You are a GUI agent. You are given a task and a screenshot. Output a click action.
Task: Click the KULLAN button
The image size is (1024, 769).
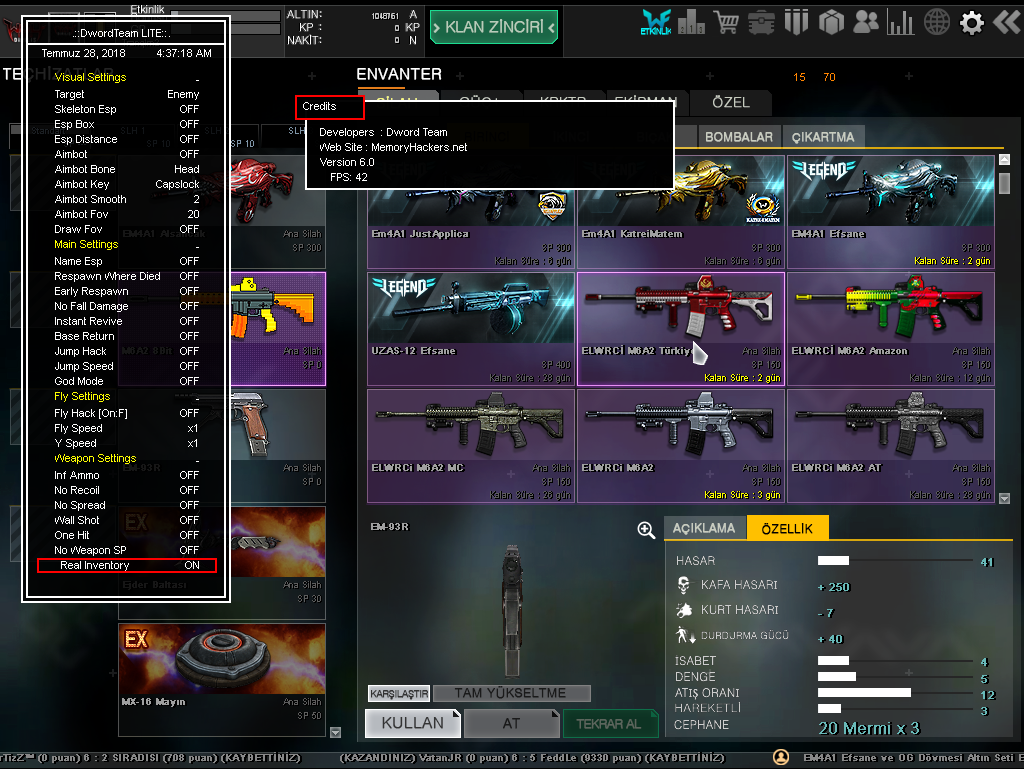point(413,723)
